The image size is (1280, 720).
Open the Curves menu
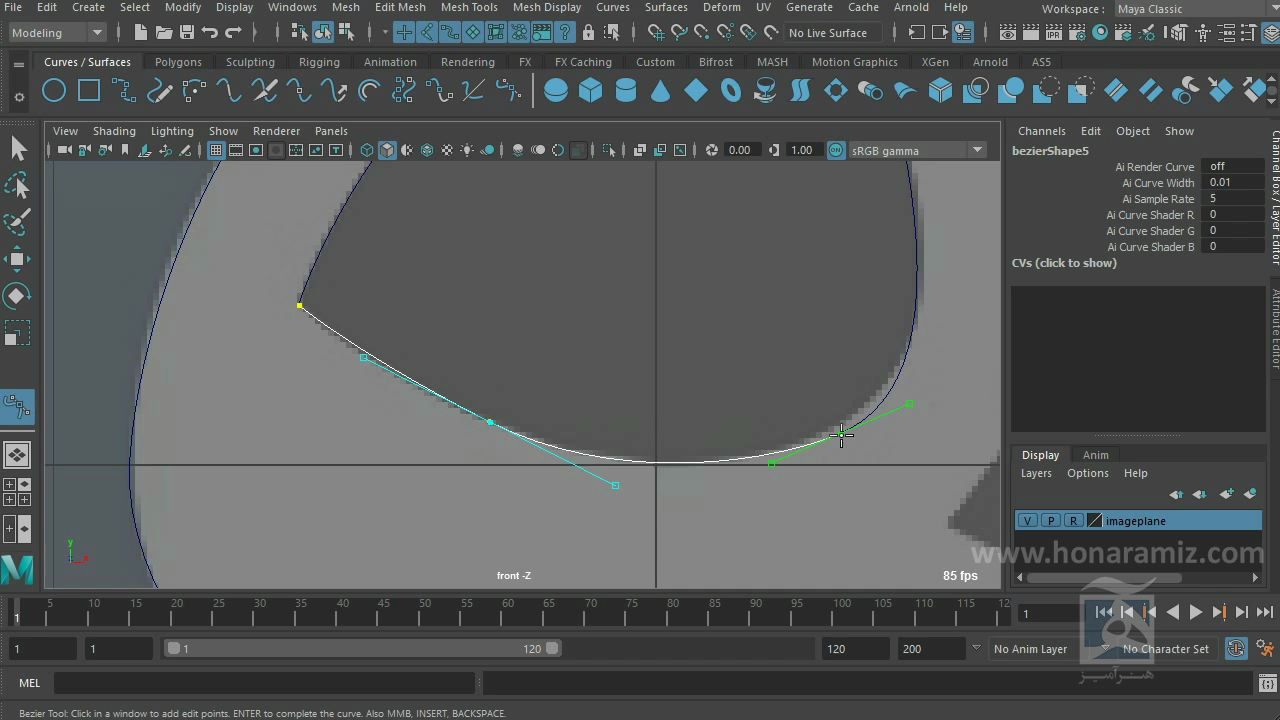tap(613, 7)
